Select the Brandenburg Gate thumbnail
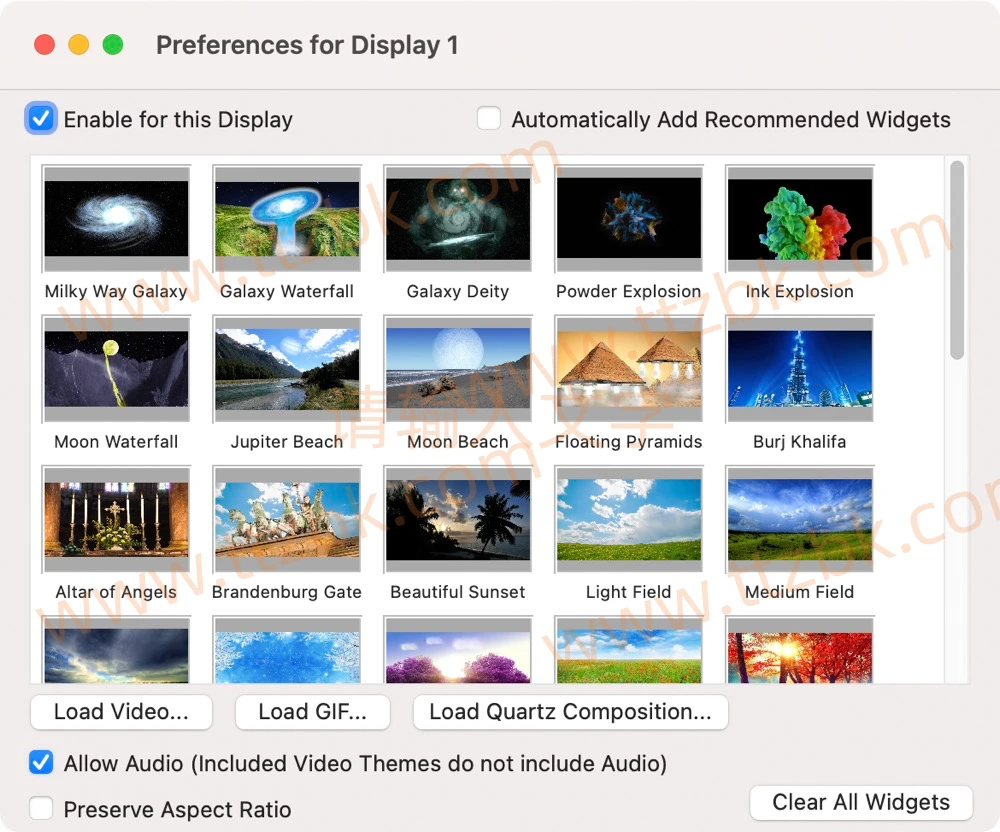Viewport: 1000px width, 832px height. (x=287, y=519)
